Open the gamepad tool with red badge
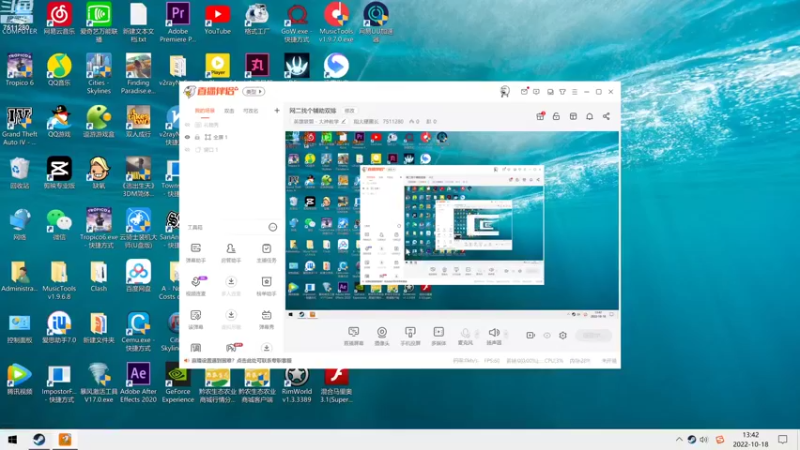The width and height of the screenshot is (800, 450). point(232,348)
